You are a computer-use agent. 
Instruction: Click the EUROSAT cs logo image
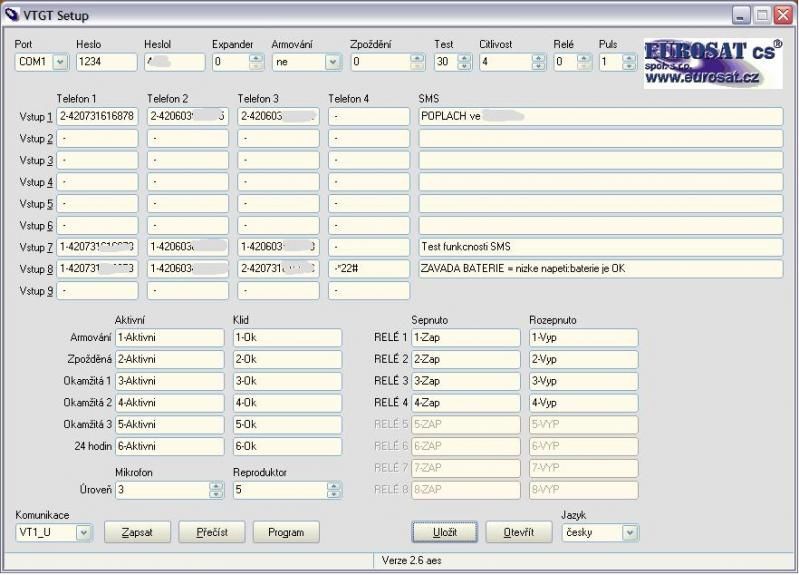[x=713, y=64]
